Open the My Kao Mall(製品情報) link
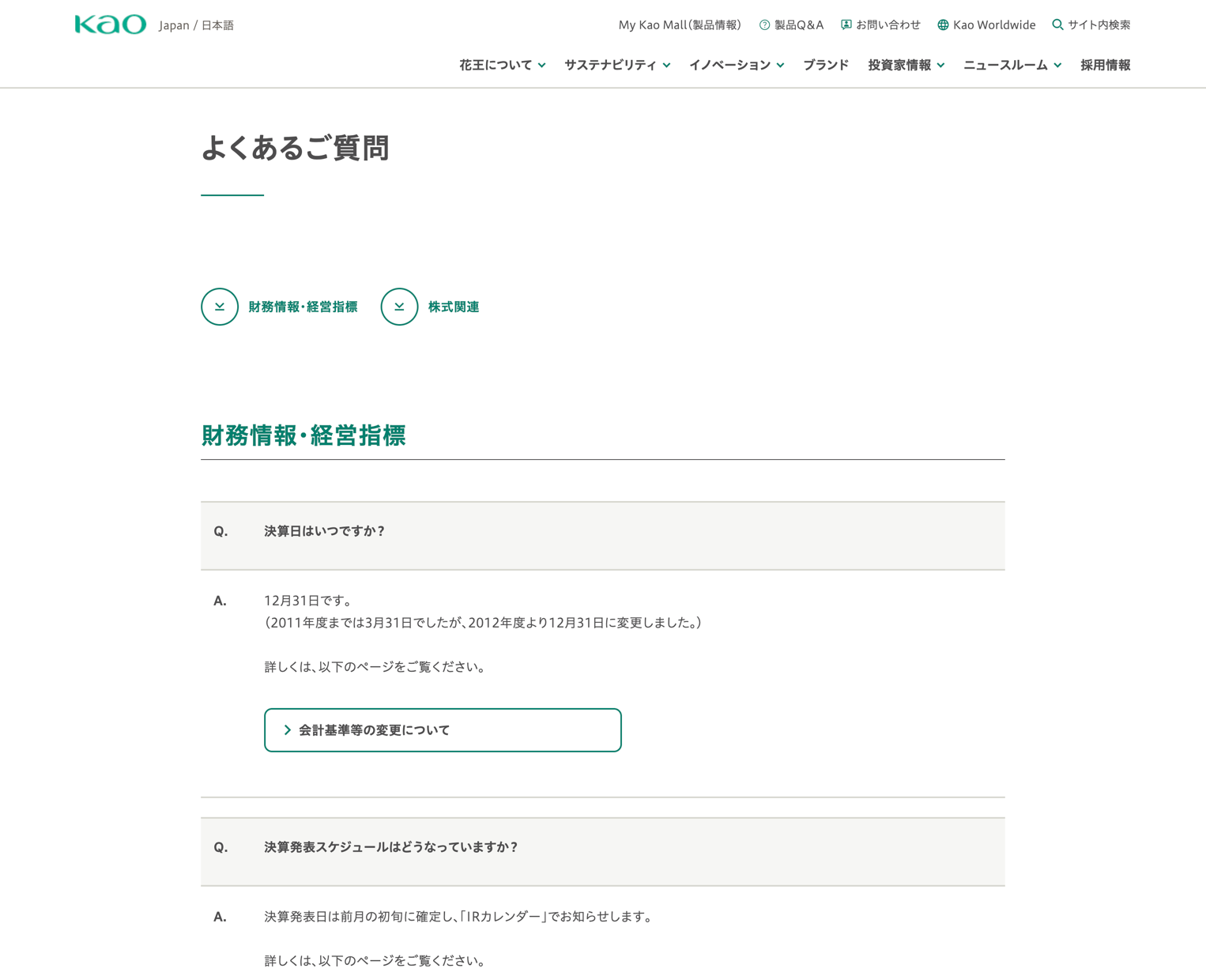The image size is (1206, 980). 679,25
